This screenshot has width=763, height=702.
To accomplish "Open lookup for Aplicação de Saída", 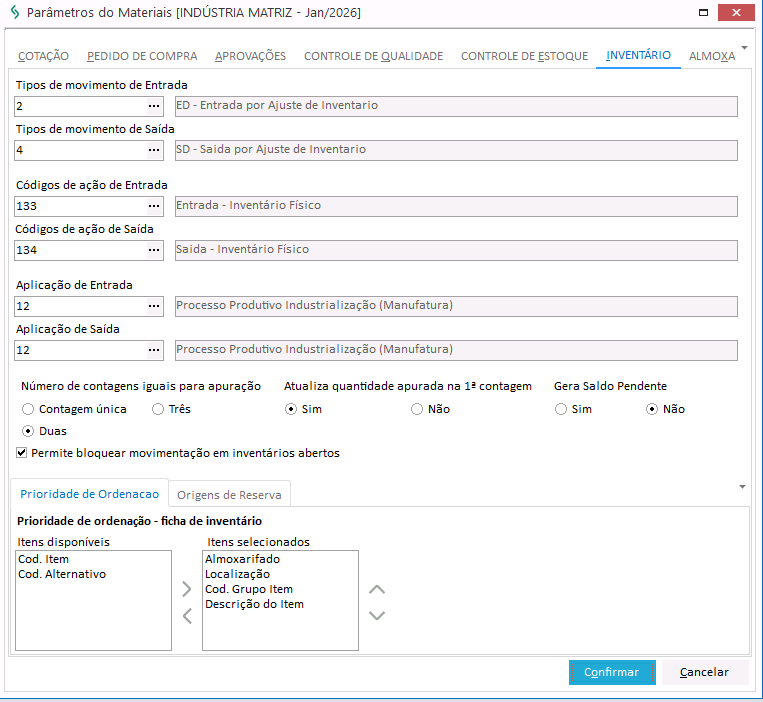I will [154, 350].
